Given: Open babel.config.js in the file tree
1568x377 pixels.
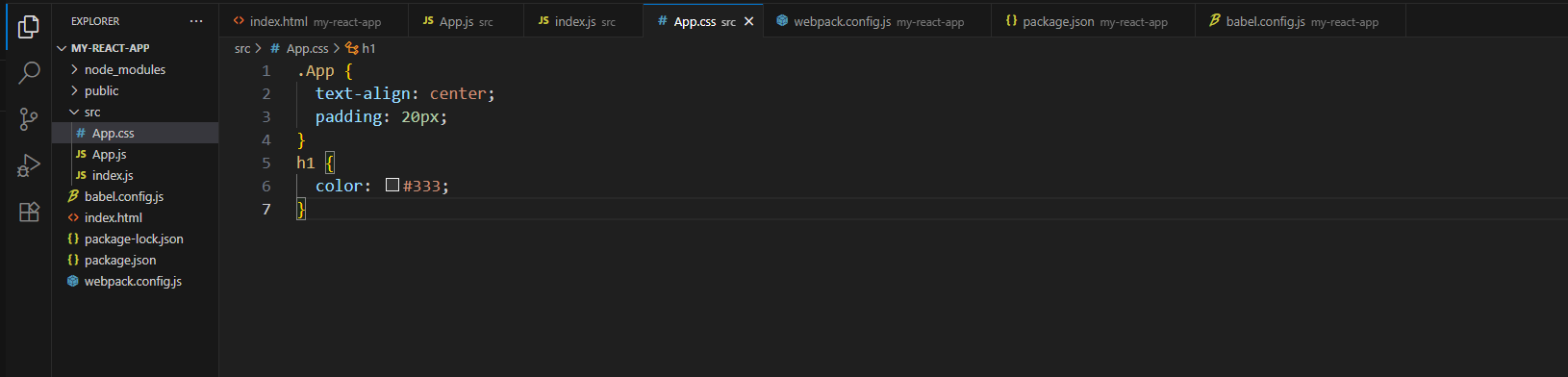Looking at the screenshot, I should (x=135, y=196).
